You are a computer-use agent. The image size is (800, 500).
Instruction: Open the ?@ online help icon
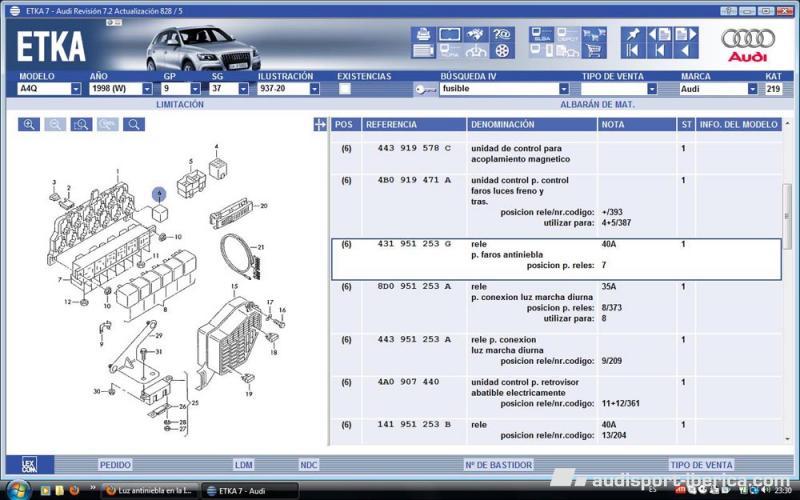(502, 34)
